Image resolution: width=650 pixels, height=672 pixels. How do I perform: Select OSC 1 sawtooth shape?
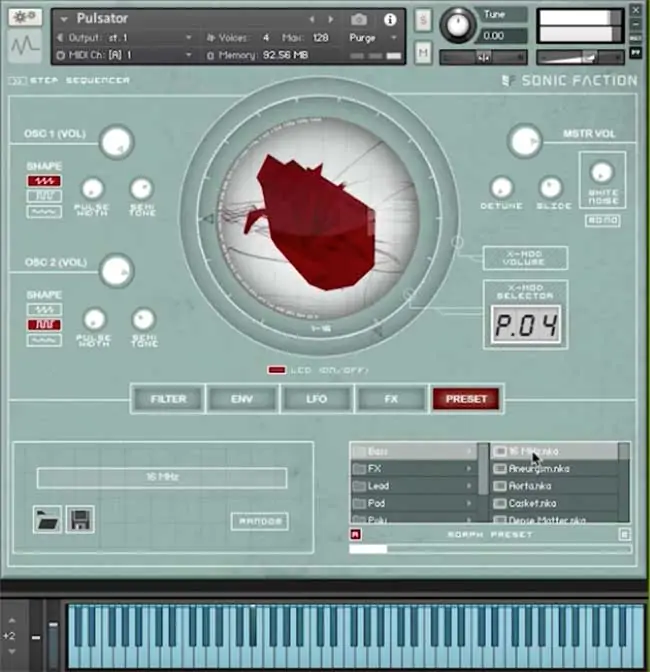click(x=44, y=181)
